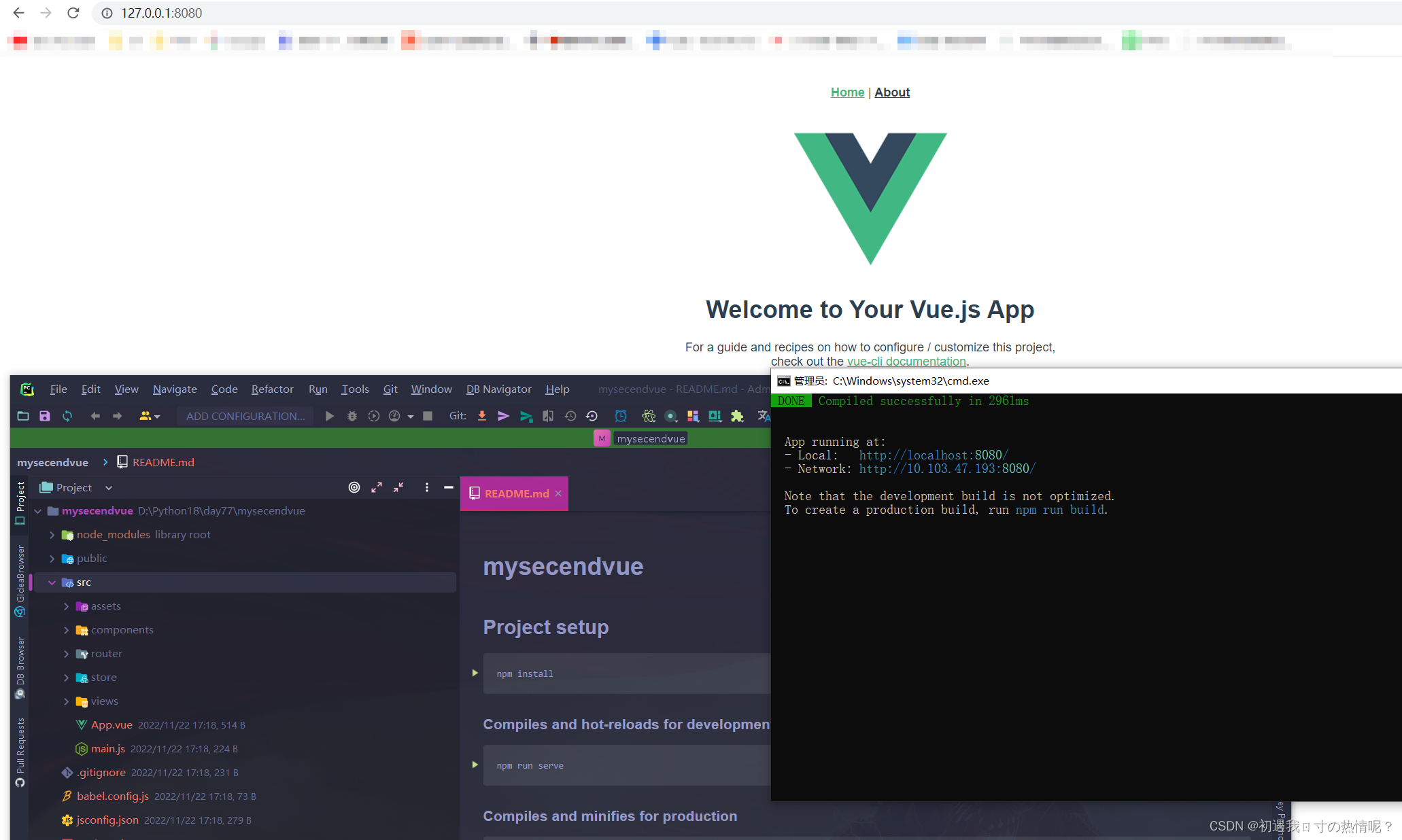
Task: Open file with the toolbar folder icon
Action: click(23, 416)
